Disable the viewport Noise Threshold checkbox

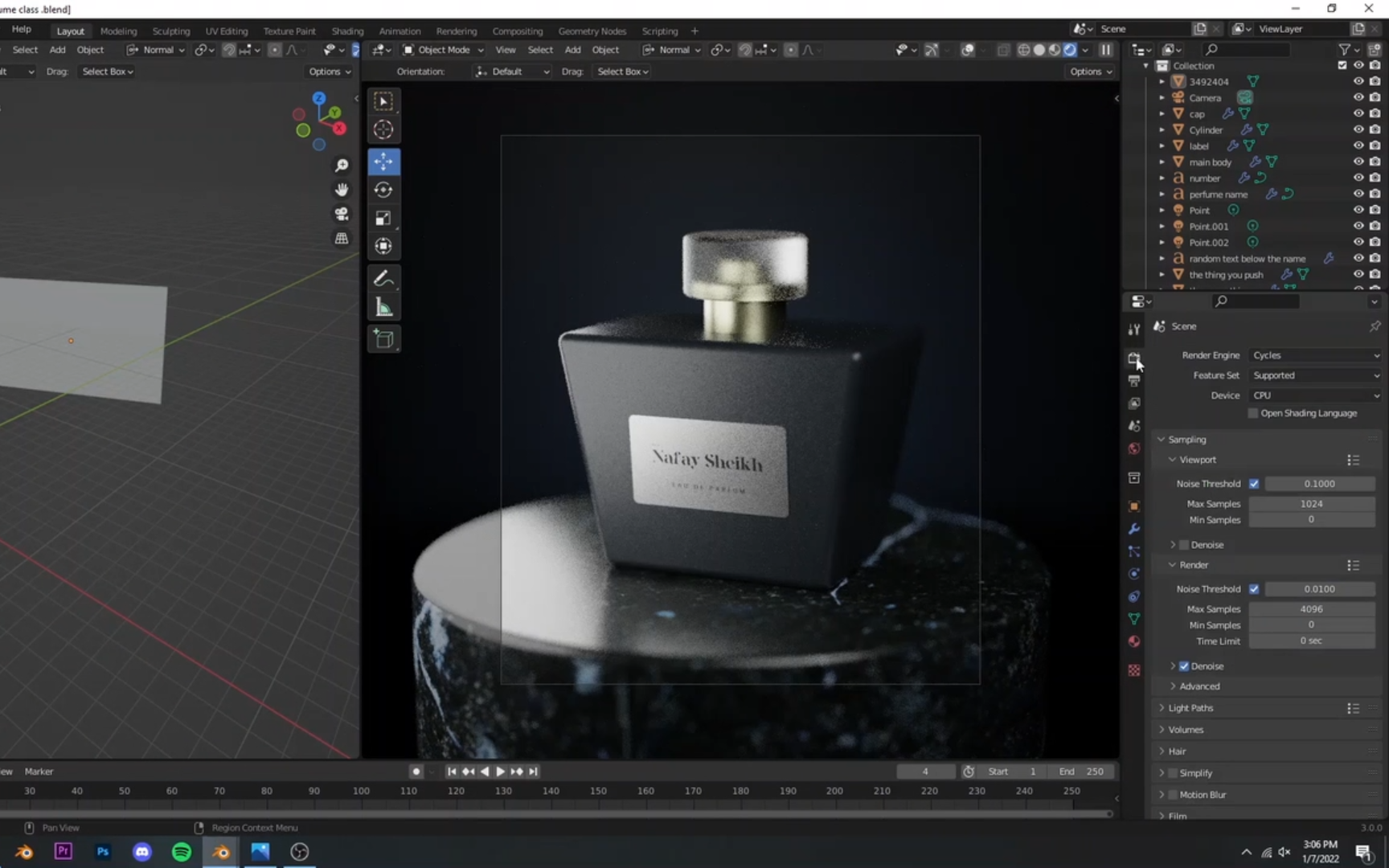click(1253, 483)
